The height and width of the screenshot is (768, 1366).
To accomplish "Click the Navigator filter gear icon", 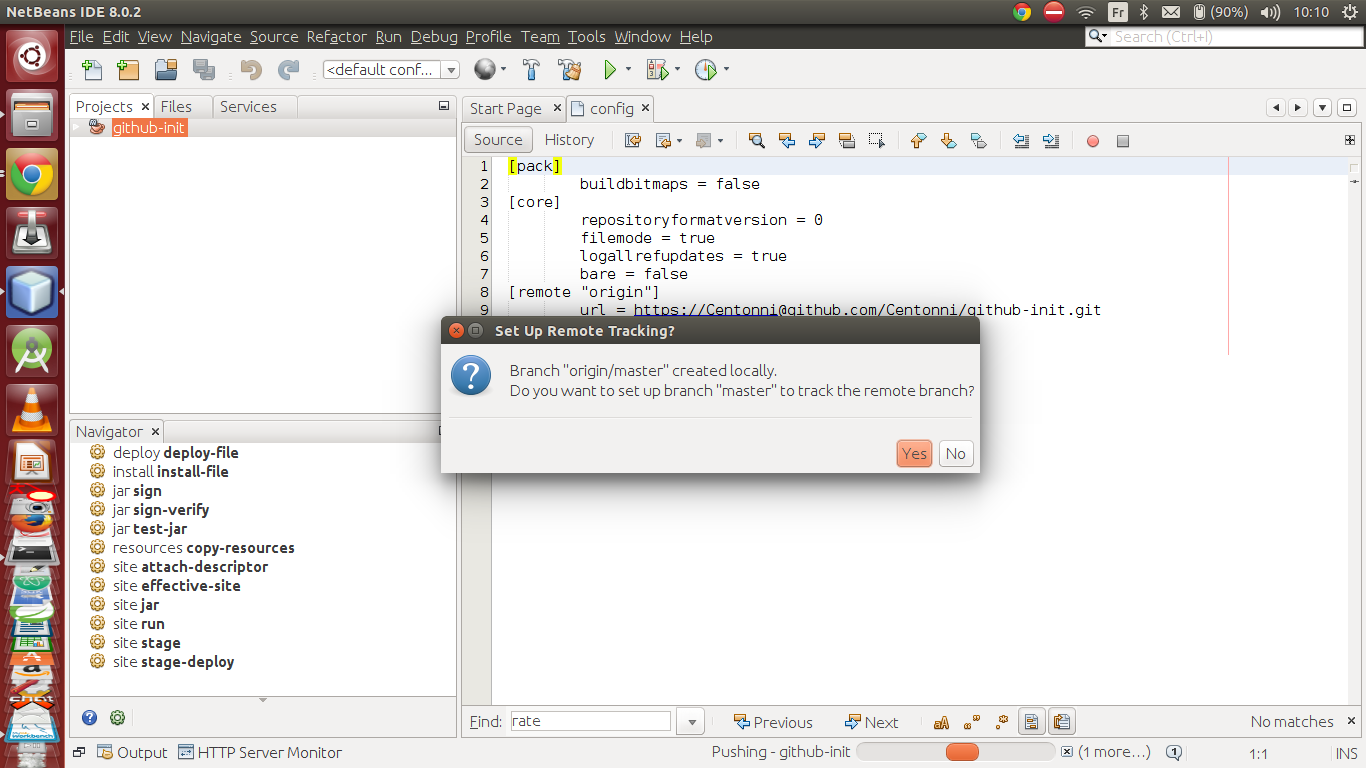I will click(117, 717).
